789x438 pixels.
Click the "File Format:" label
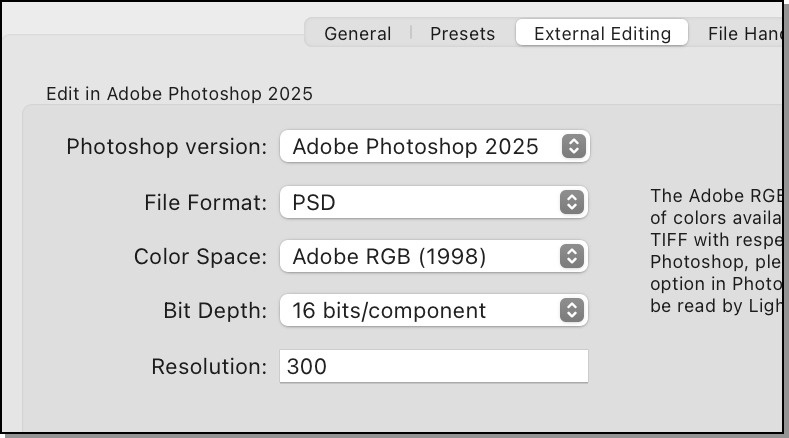coord(206,203)
